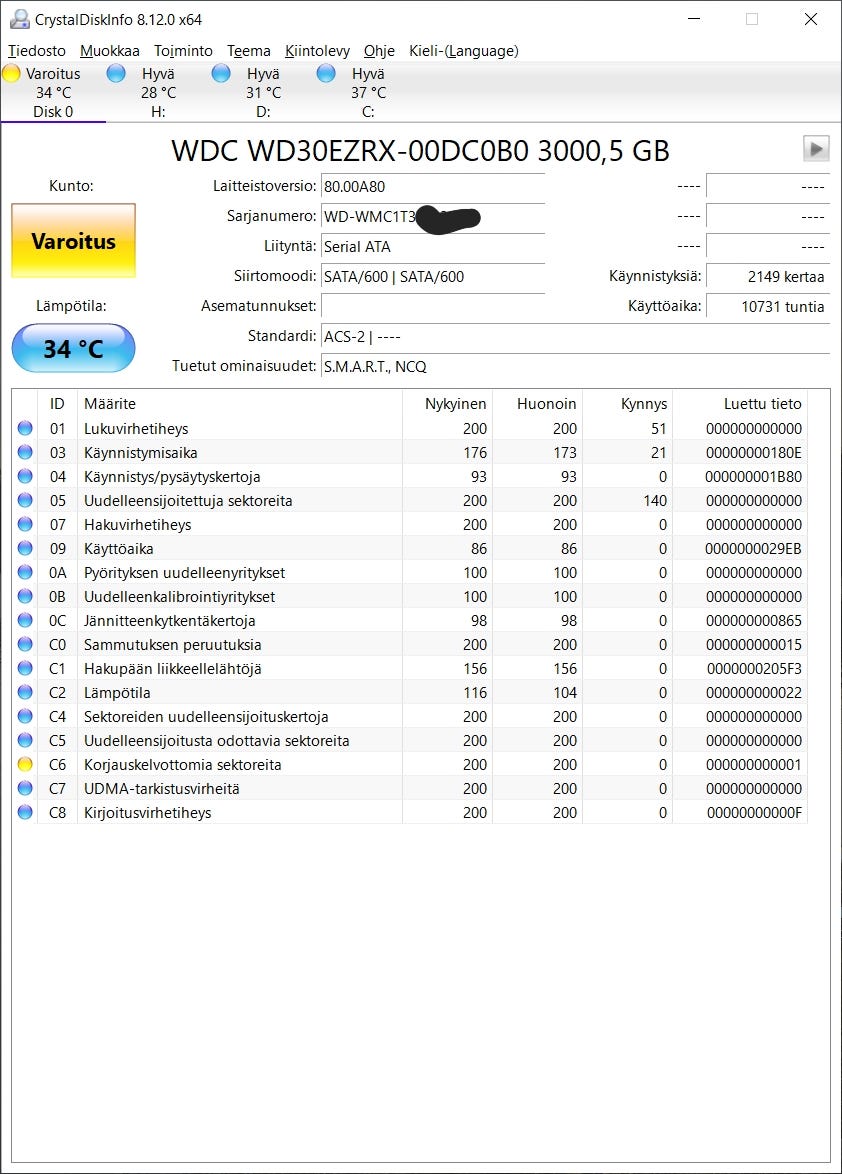The image size is (842, 1174).
Task: Click the status orb of Pyörityksen uudelleenyritykset row
Action: (x=25, y=572)
